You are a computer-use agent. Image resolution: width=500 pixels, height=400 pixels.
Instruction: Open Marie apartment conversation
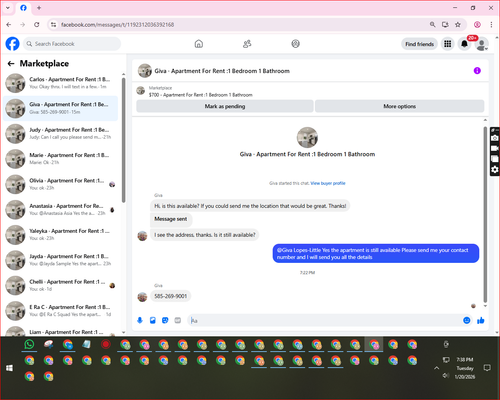60,159
